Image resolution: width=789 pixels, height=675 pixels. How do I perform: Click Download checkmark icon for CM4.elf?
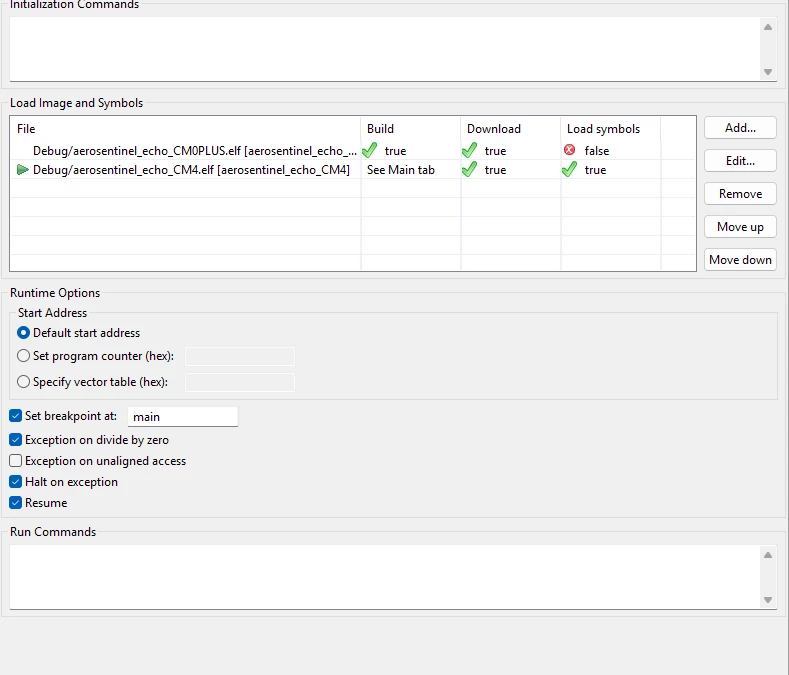point(469,169)
